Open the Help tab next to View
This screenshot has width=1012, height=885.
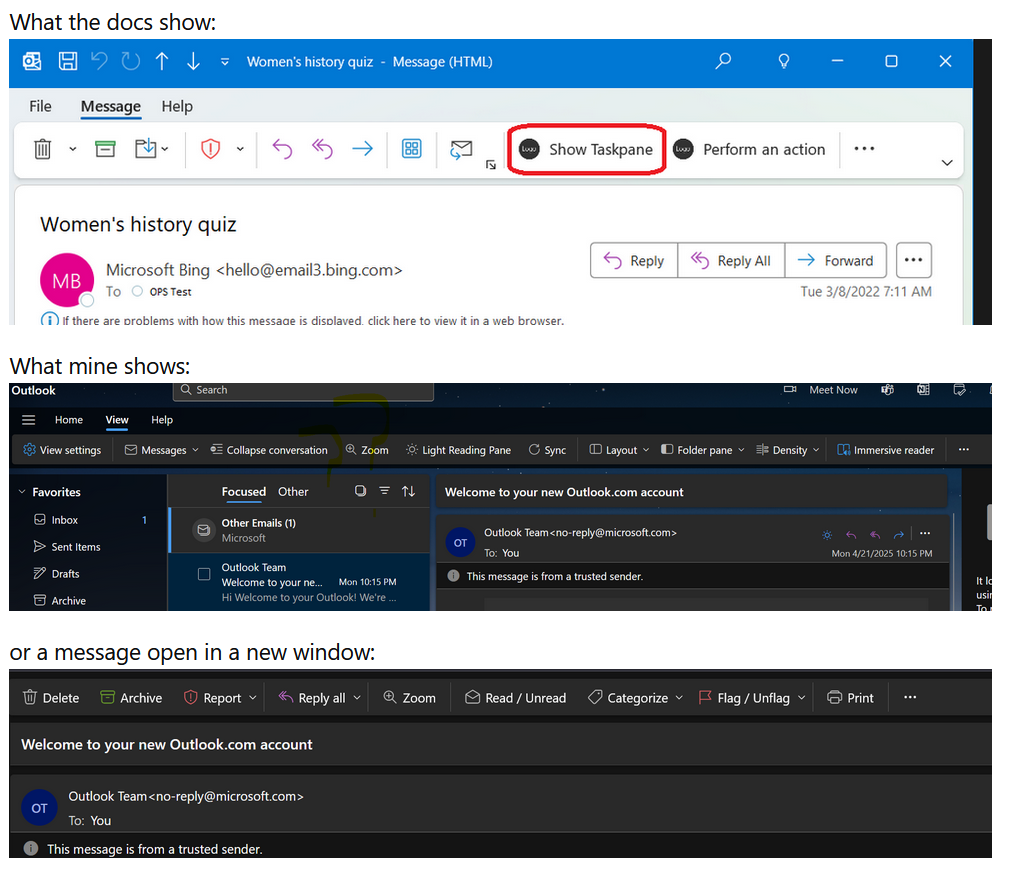[x=162, y=420]
